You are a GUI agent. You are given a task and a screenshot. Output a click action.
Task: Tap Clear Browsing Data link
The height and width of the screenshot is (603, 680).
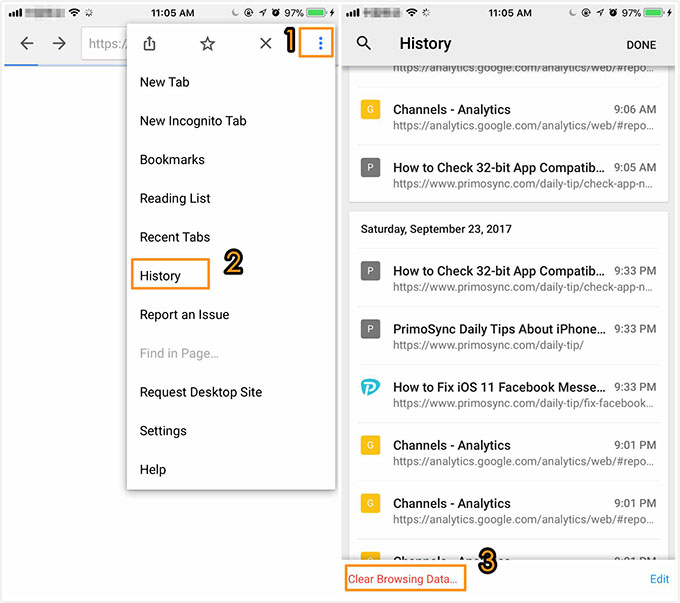point(402,579)
